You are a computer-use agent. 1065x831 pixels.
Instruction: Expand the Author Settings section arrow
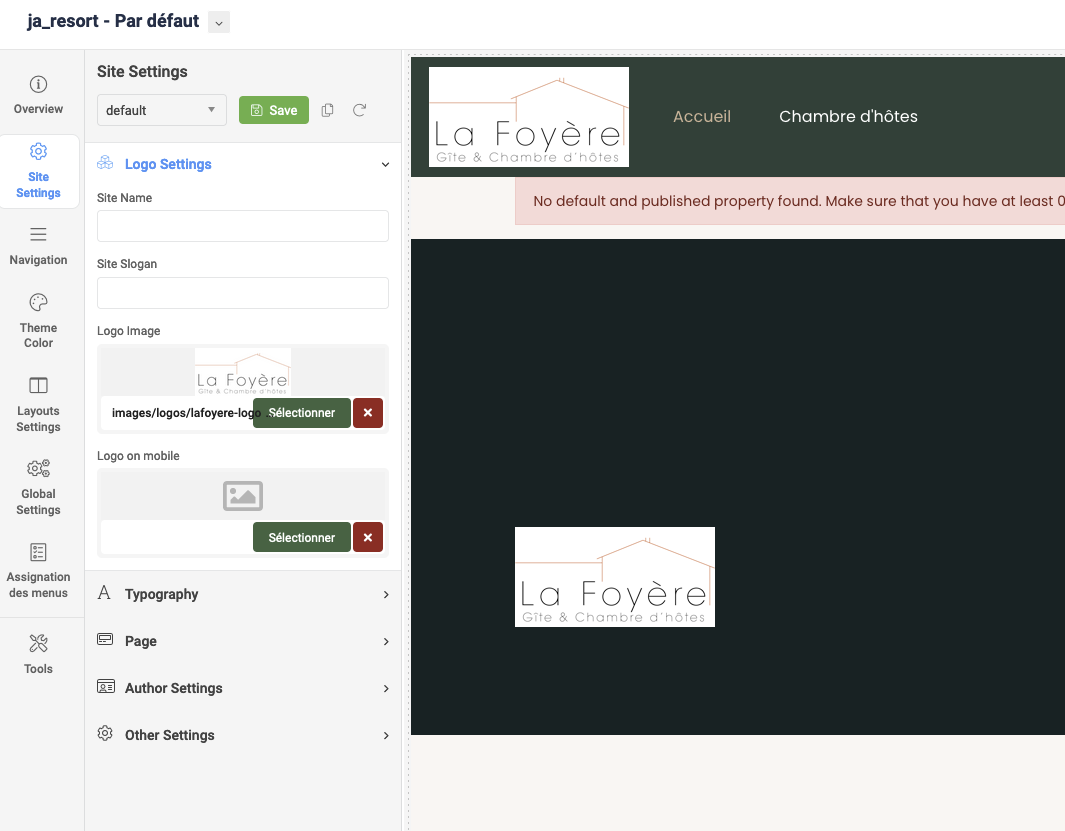coord(386,688)
